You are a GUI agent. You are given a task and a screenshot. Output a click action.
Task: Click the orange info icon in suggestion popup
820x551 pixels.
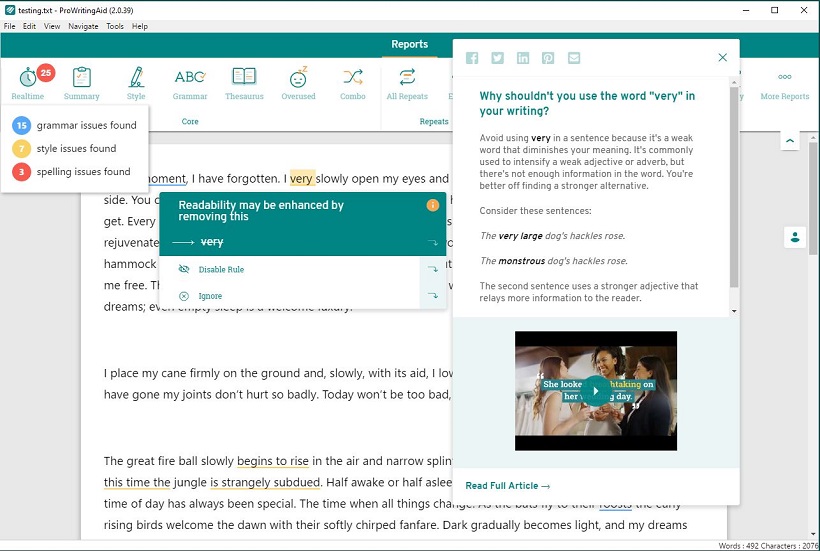coord(432,205)
